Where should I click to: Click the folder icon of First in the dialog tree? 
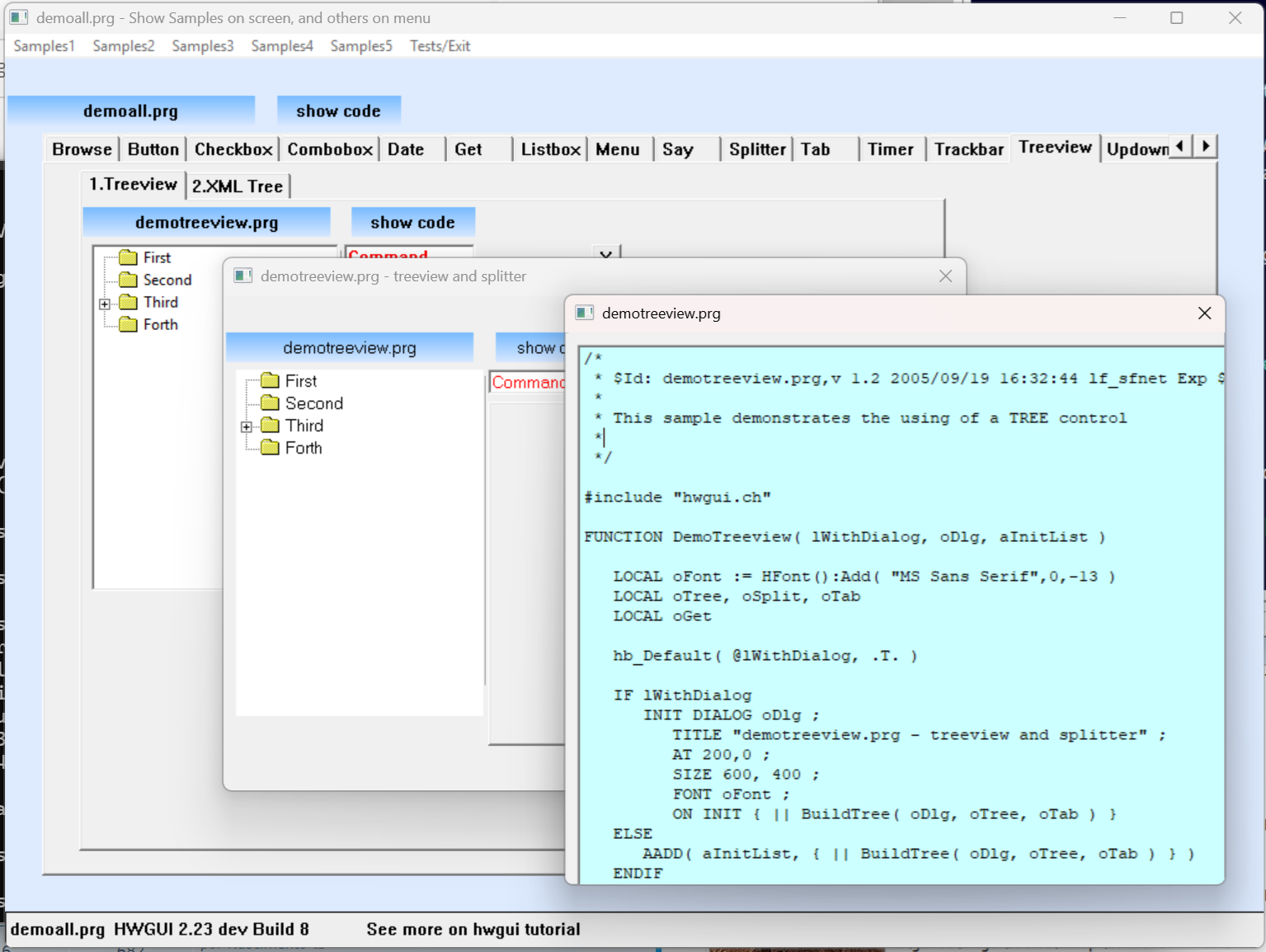point(270,380)
